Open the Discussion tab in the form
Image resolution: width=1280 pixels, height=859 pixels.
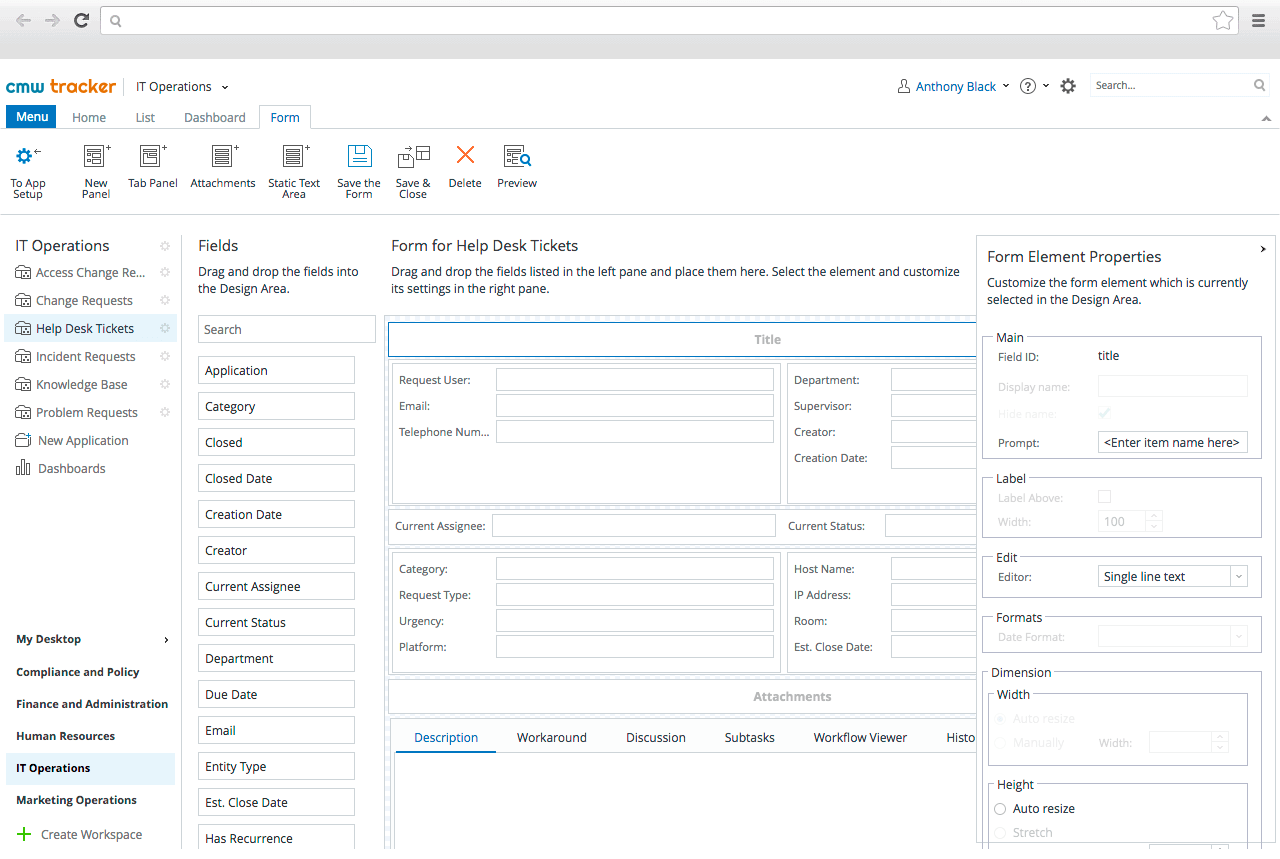(656, 737)
